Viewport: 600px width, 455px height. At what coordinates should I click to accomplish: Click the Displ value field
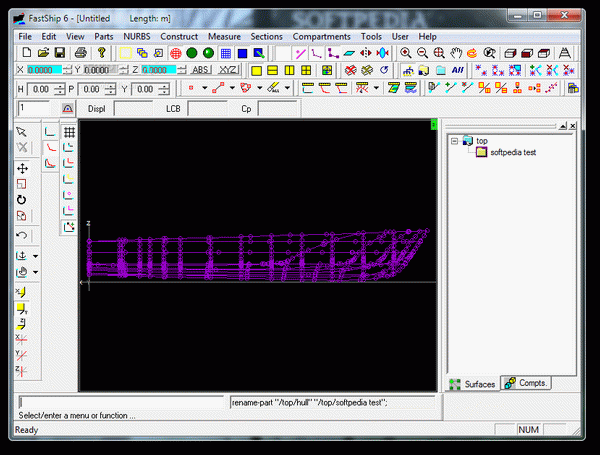click(x=133, y=109)
